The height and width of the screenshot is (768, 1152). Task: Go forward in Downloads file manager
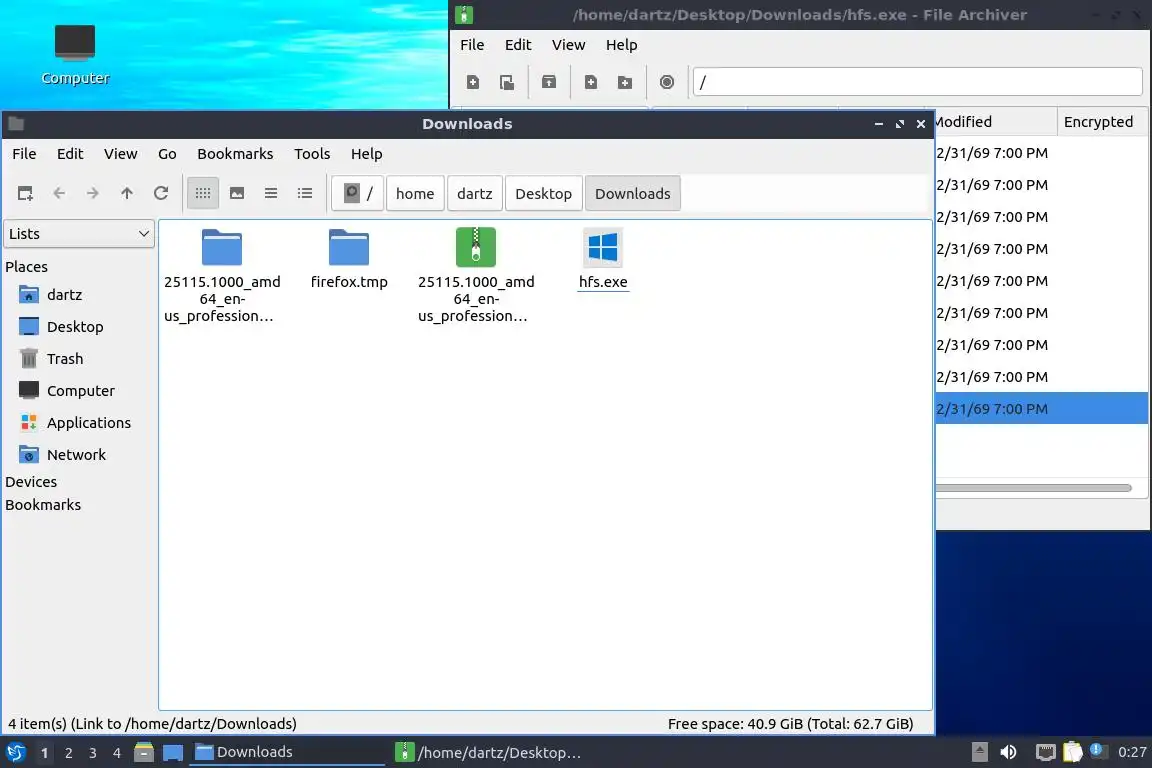(93, 193)
